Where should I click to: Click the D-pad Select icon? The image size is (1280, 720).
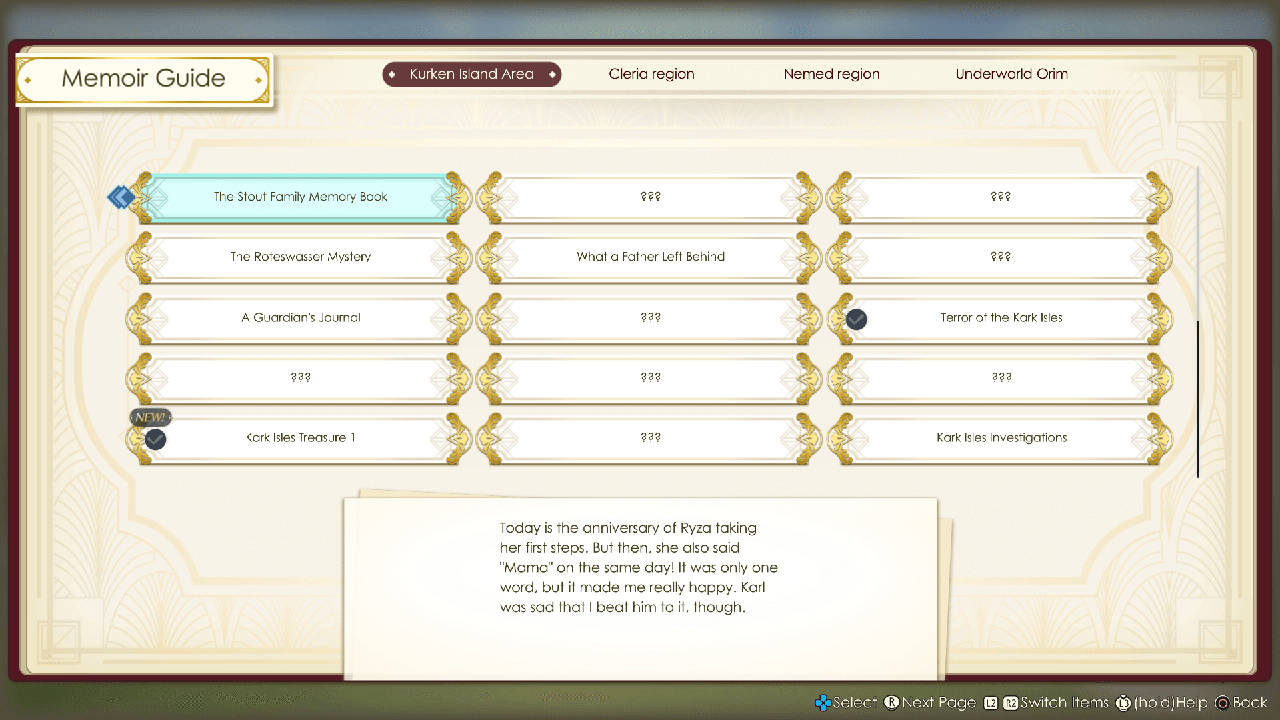click(823, 703)
